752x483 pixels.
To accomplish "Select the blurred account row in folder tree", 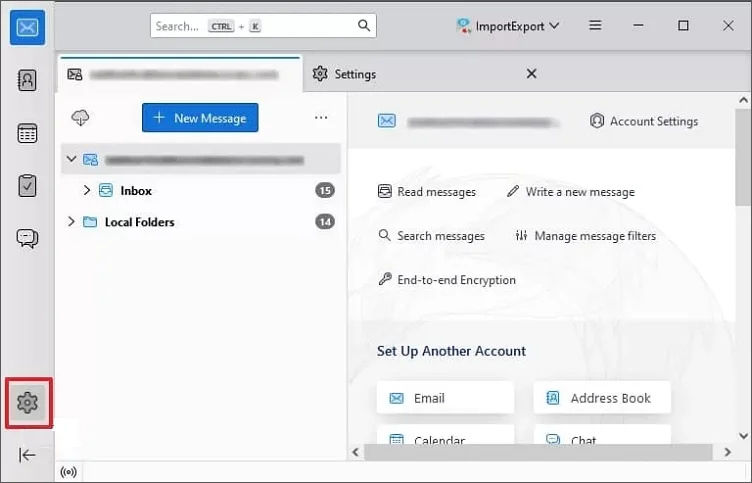I will [201, 159].
